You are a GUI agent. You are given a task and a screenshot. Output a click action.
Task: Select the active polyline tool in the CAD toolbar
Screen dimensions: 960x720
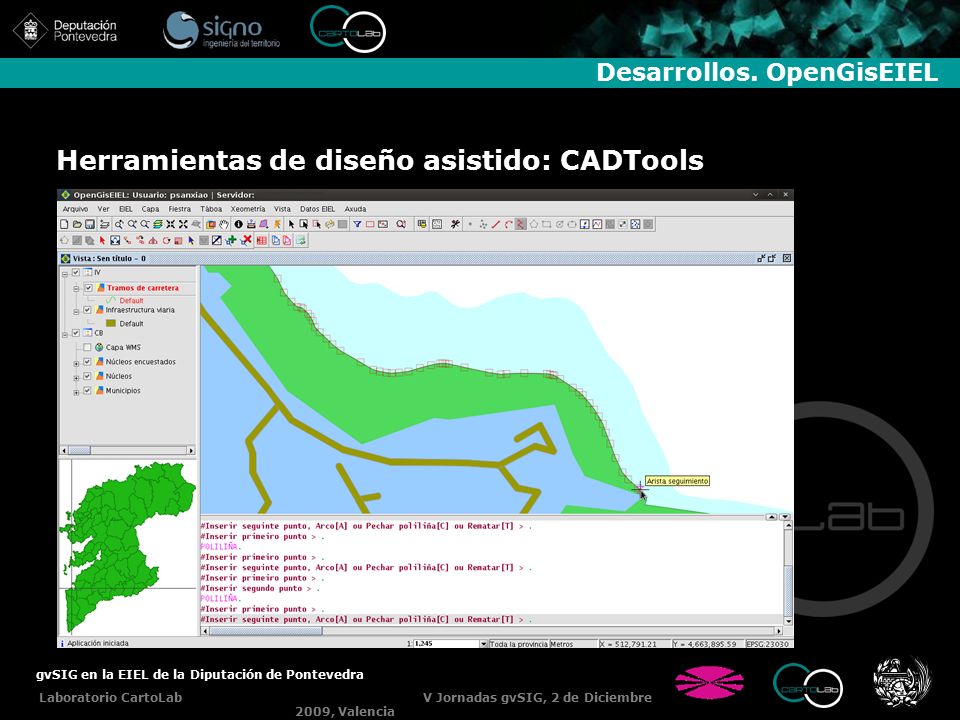pos(520,224)
